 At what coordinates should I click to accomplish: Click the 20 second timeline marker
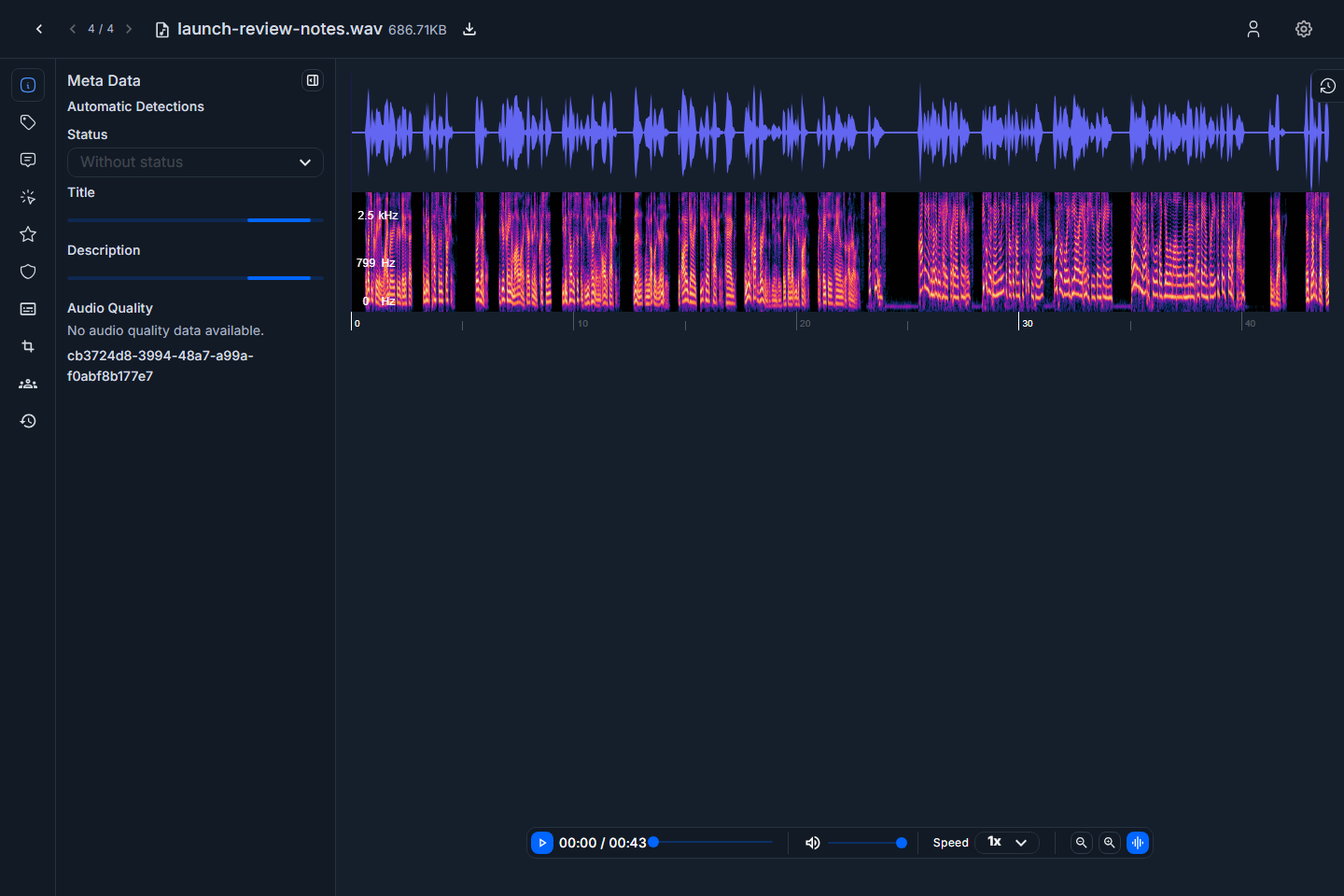point(805,324)
